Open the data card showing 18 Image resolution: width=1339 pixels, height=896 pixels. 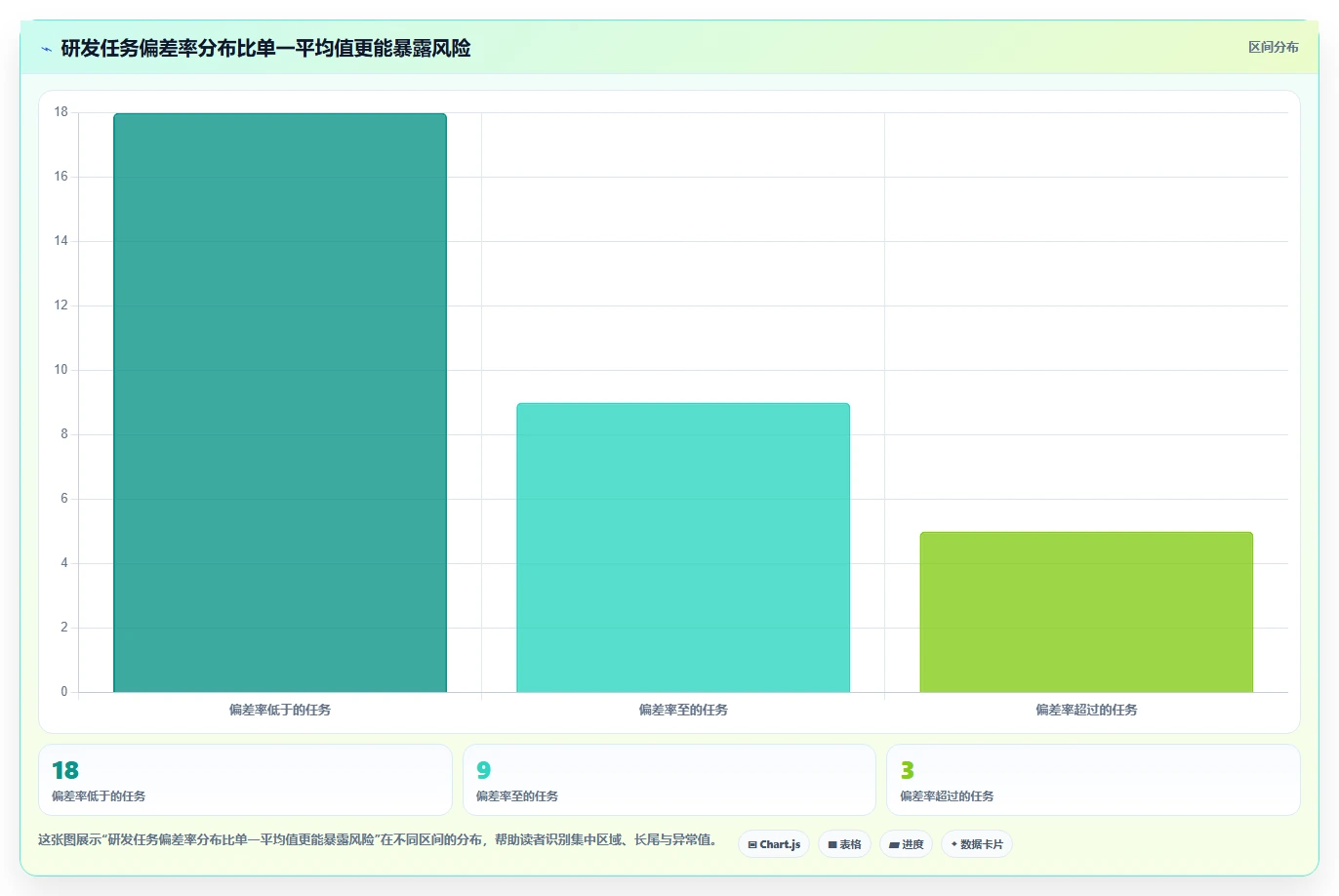pos(245,780)
